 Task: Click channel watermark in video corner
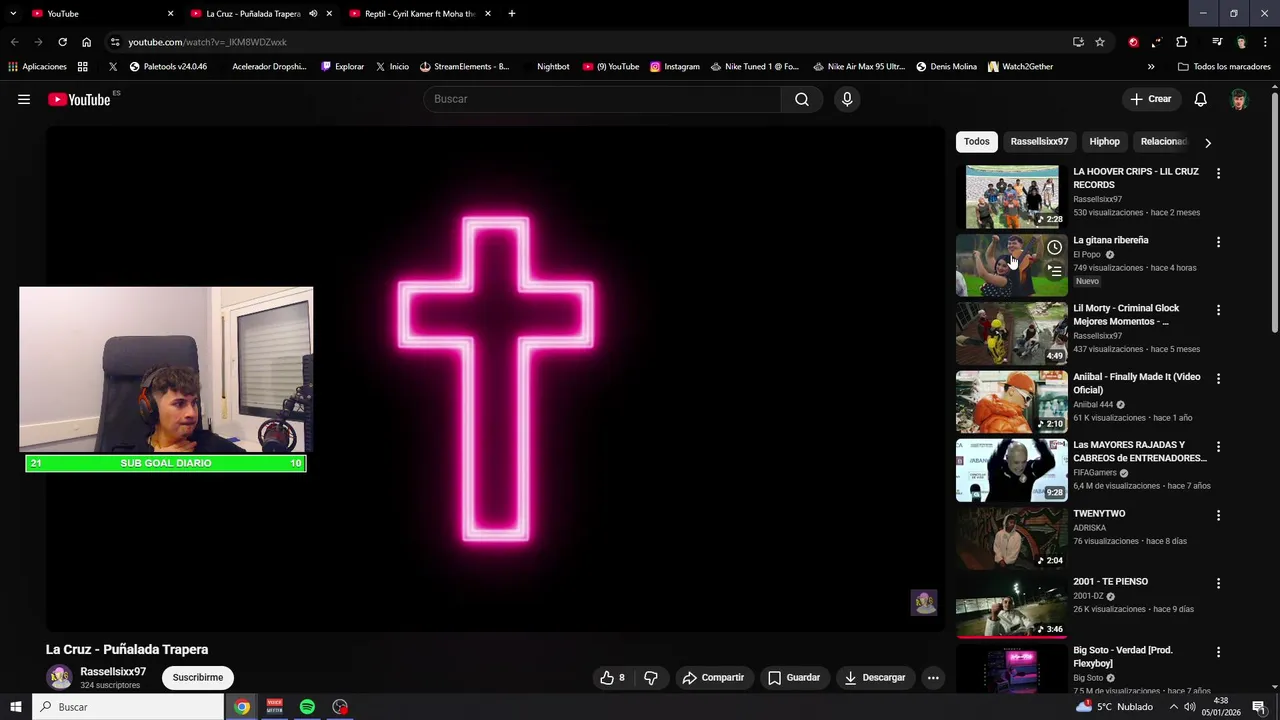924,602
